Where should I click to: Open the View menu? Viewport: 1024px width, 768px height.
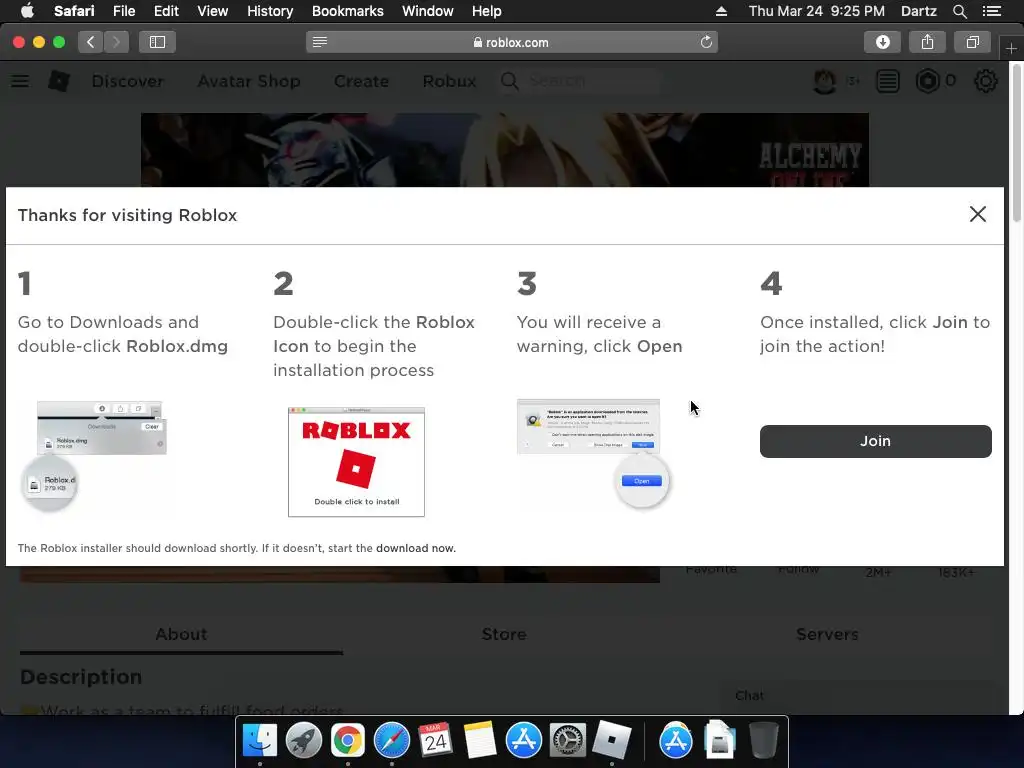pyautogui.click(x=212, y=11)
